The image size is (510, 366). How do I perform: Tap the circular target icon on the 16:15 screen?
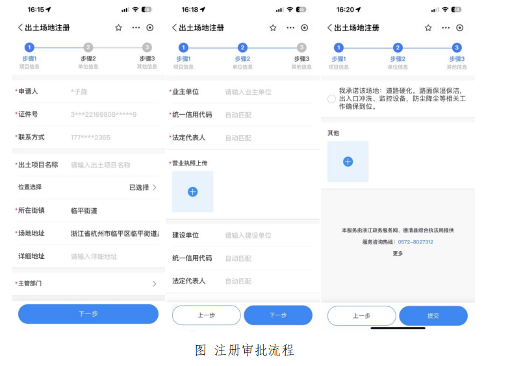[150, 28]
